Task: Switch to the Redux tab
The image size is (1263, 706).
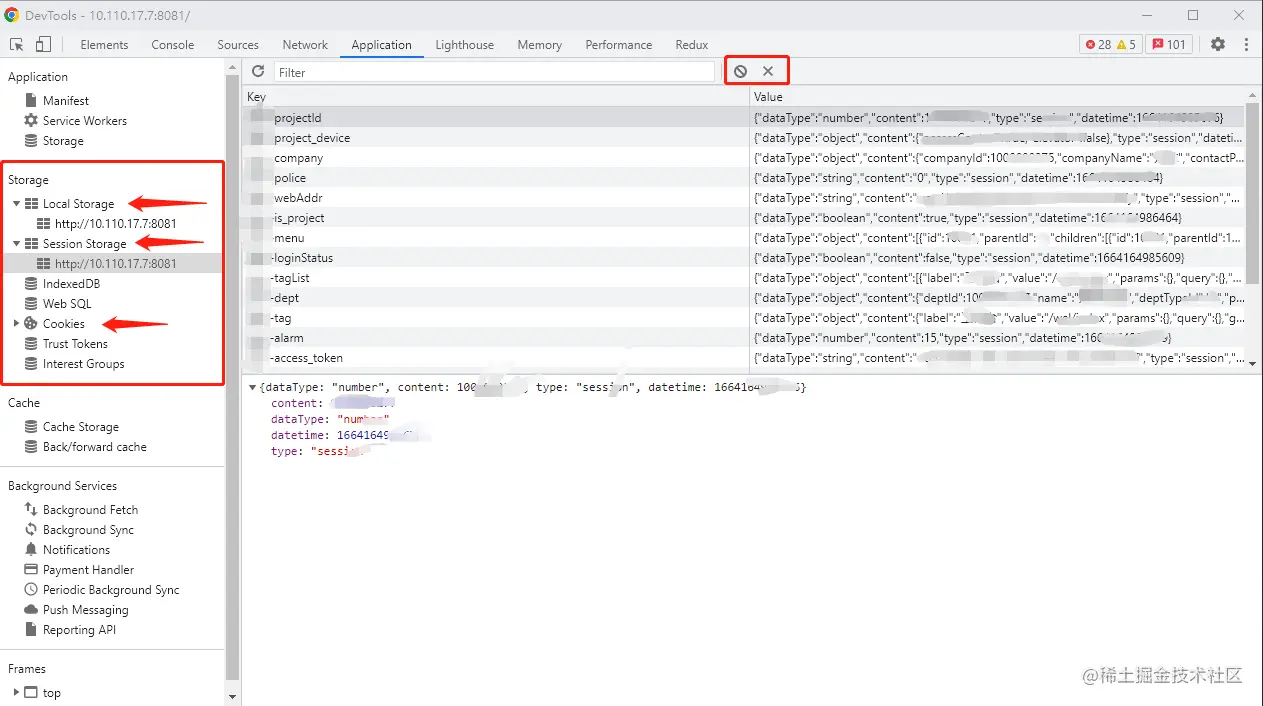Action: [x=692, y=45]
